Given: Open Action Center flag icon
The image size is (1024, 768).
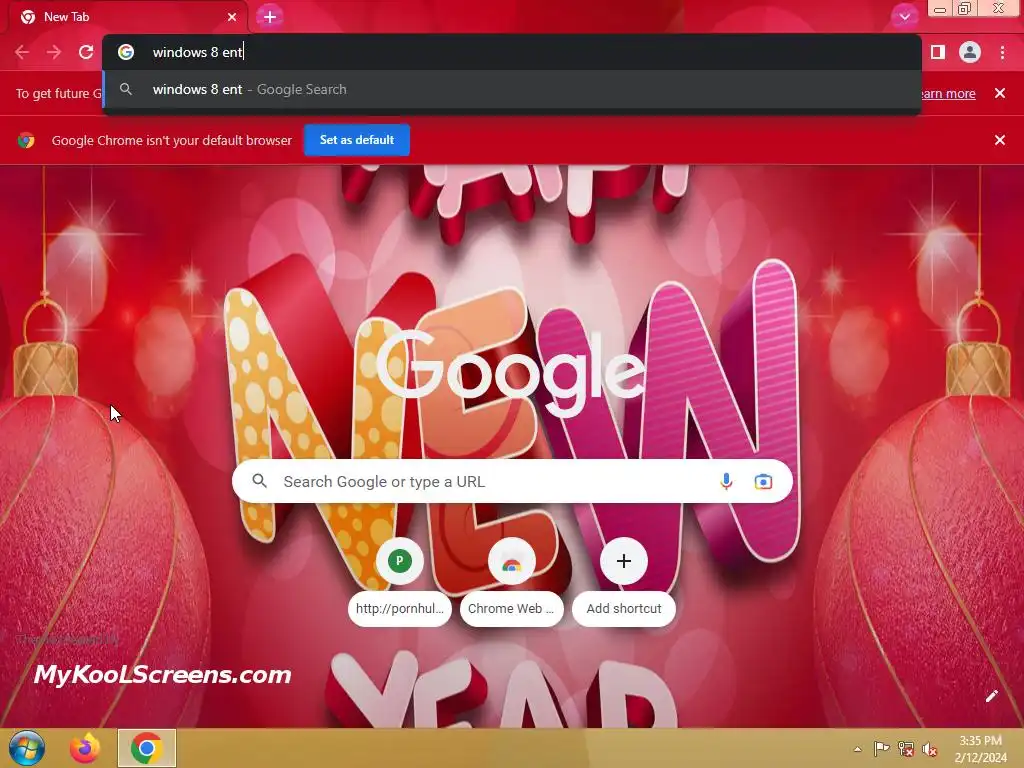Looking at the screenshot, I should click(882, 749).
